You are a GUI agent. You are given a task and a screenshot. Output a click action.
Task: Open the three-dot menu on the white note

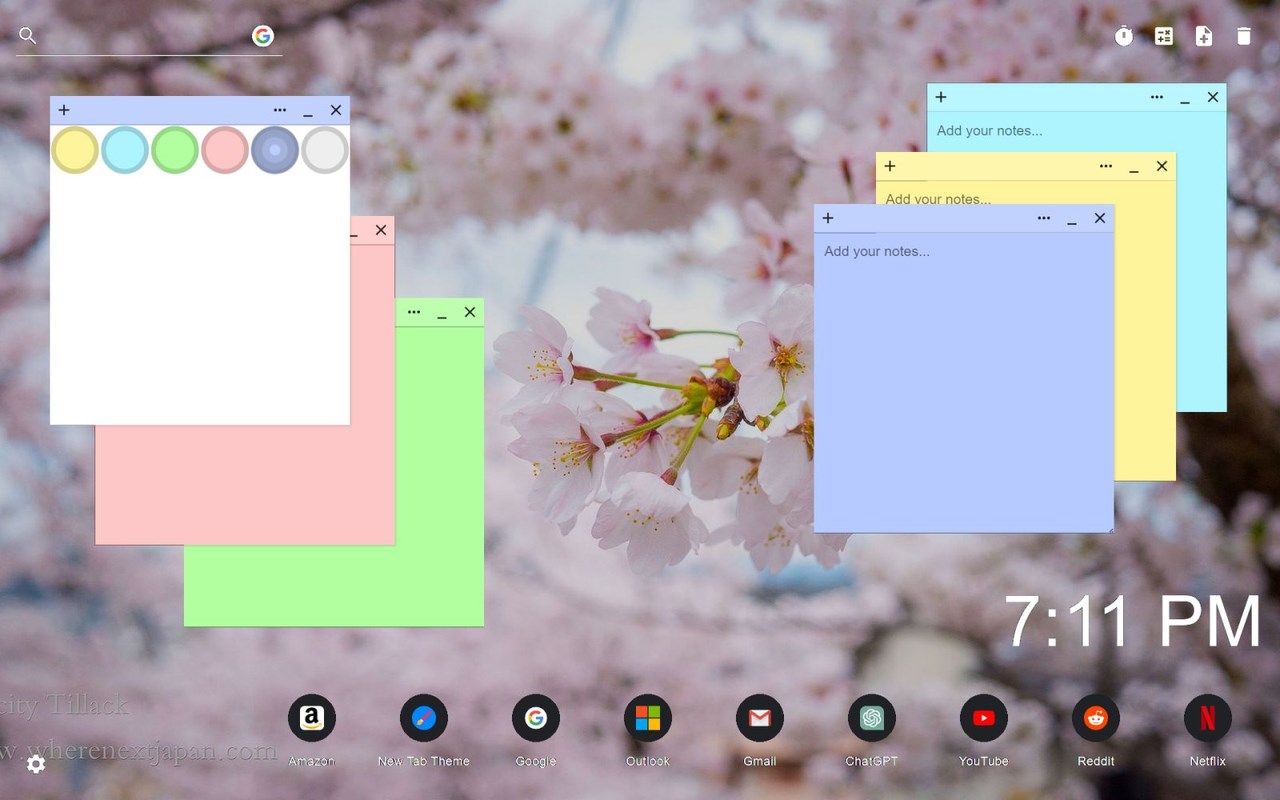click(x=280, y=110)
